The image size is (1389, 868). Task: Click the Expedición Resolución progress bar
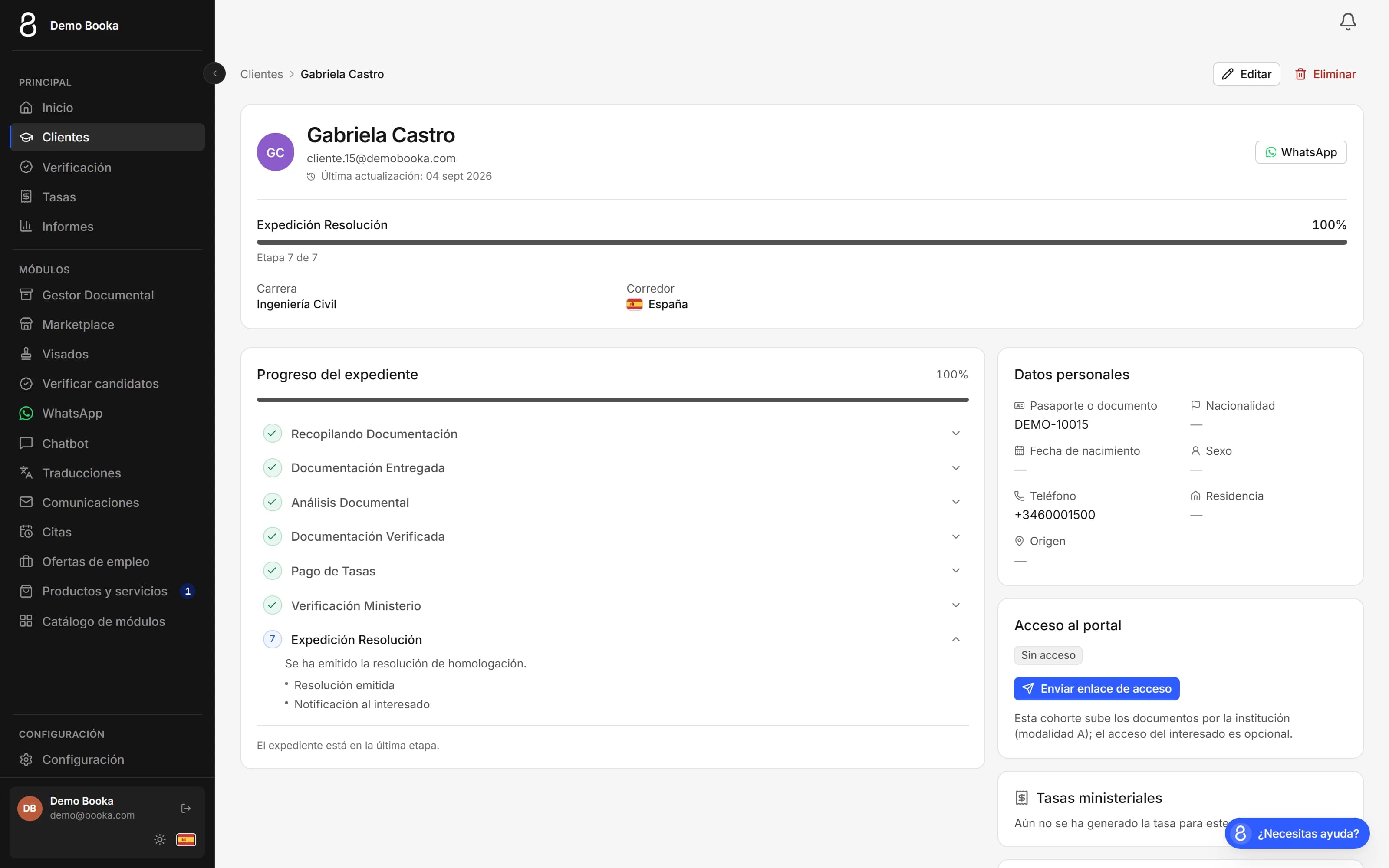pos(801,242)
